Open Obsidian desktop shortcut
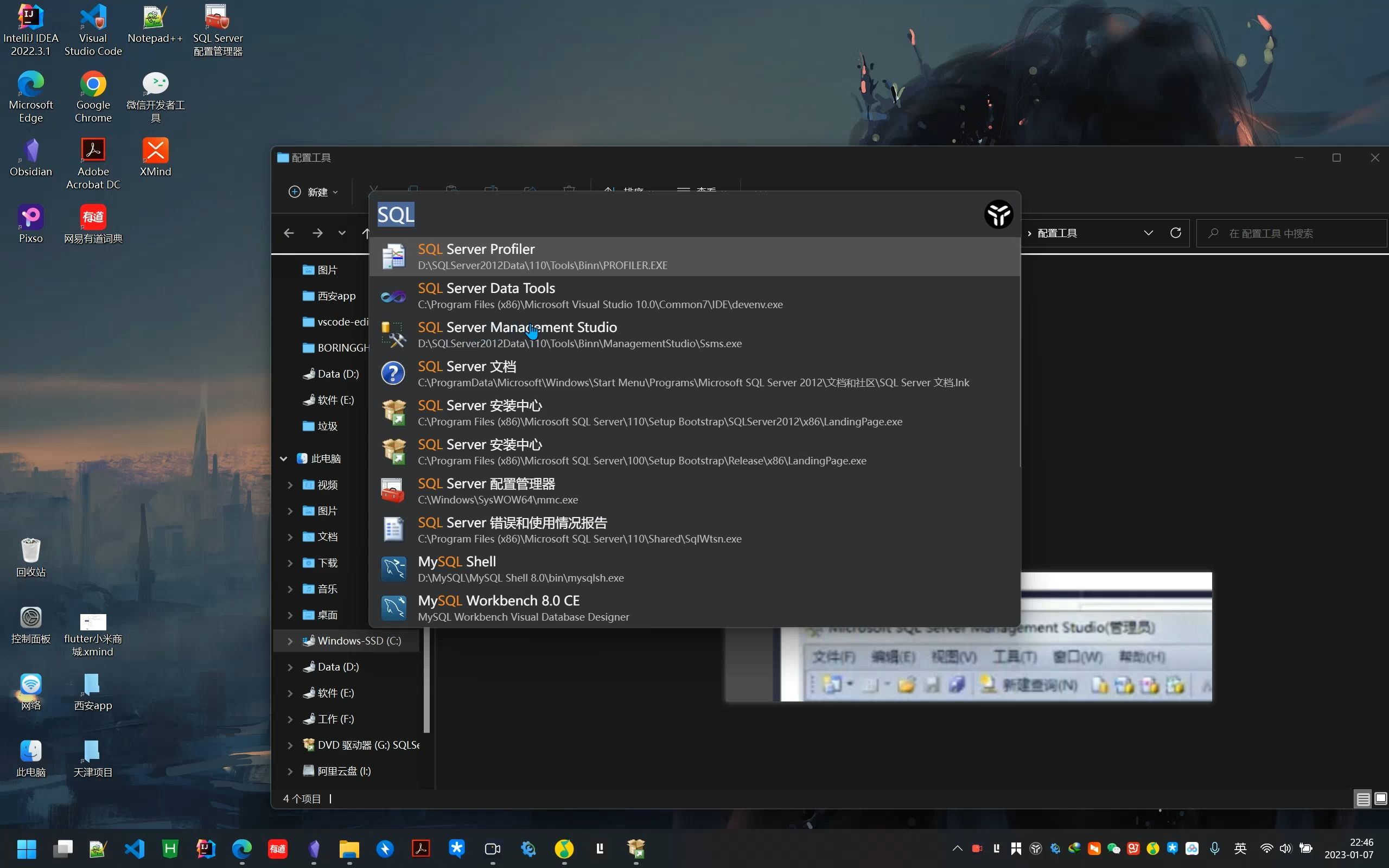Viewport: 1389px width, 868px height. click(x=30, y=157)
